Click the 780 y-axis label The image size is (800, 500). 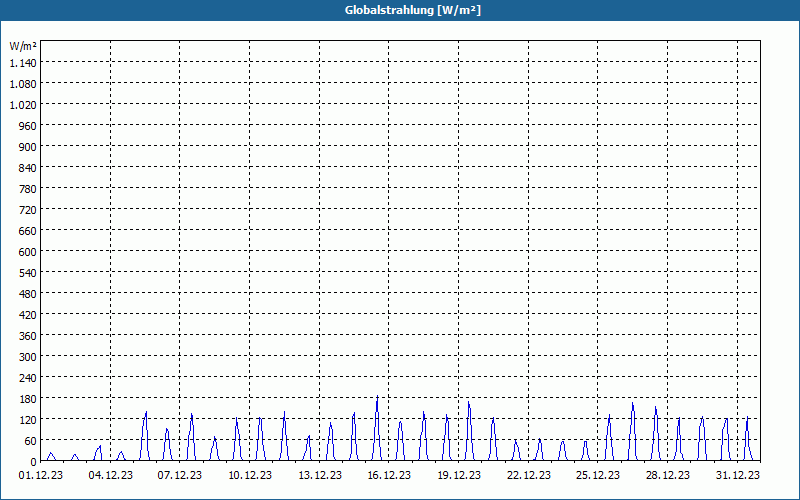click(x=28, y=189)
